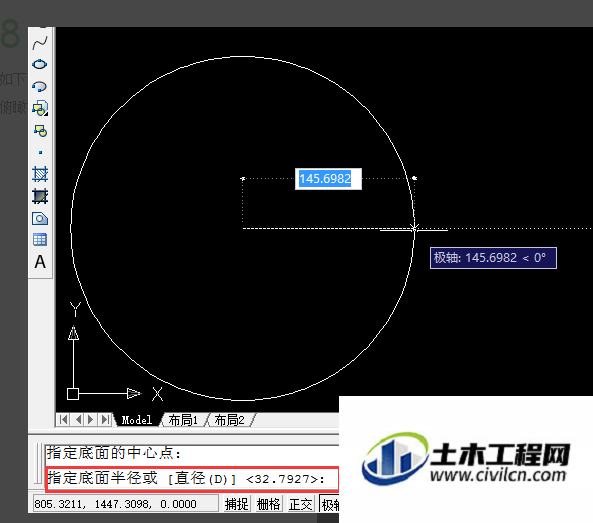This screenshot has width=593, height=523.
Task: Switch to the Model tab
Action: point(137,420)
